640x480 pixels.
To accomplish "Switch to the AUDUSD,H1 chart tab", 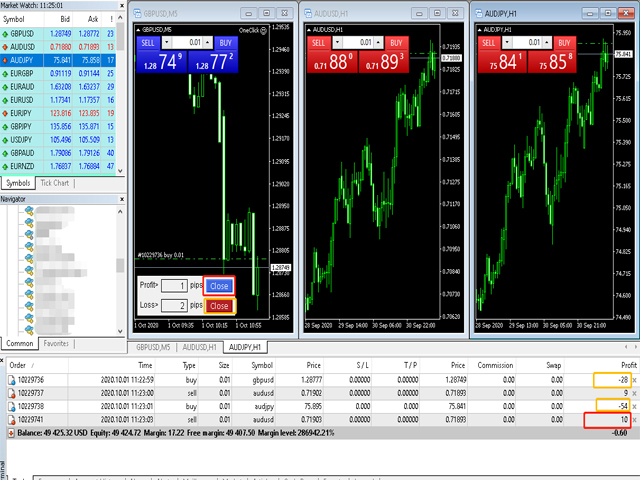I will pos(199,347).
